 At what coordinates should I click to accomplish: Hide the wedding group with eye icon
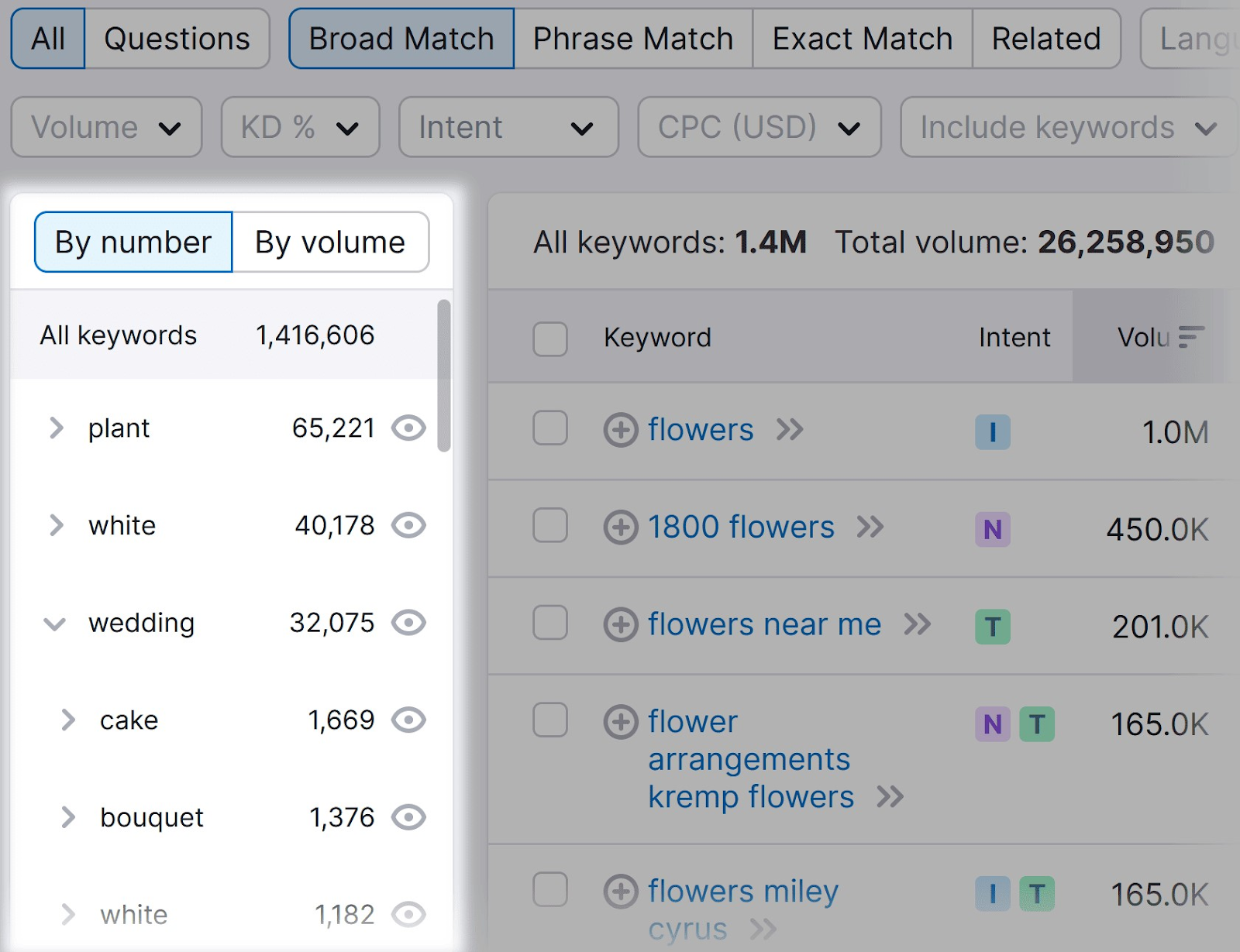[408, 623]
